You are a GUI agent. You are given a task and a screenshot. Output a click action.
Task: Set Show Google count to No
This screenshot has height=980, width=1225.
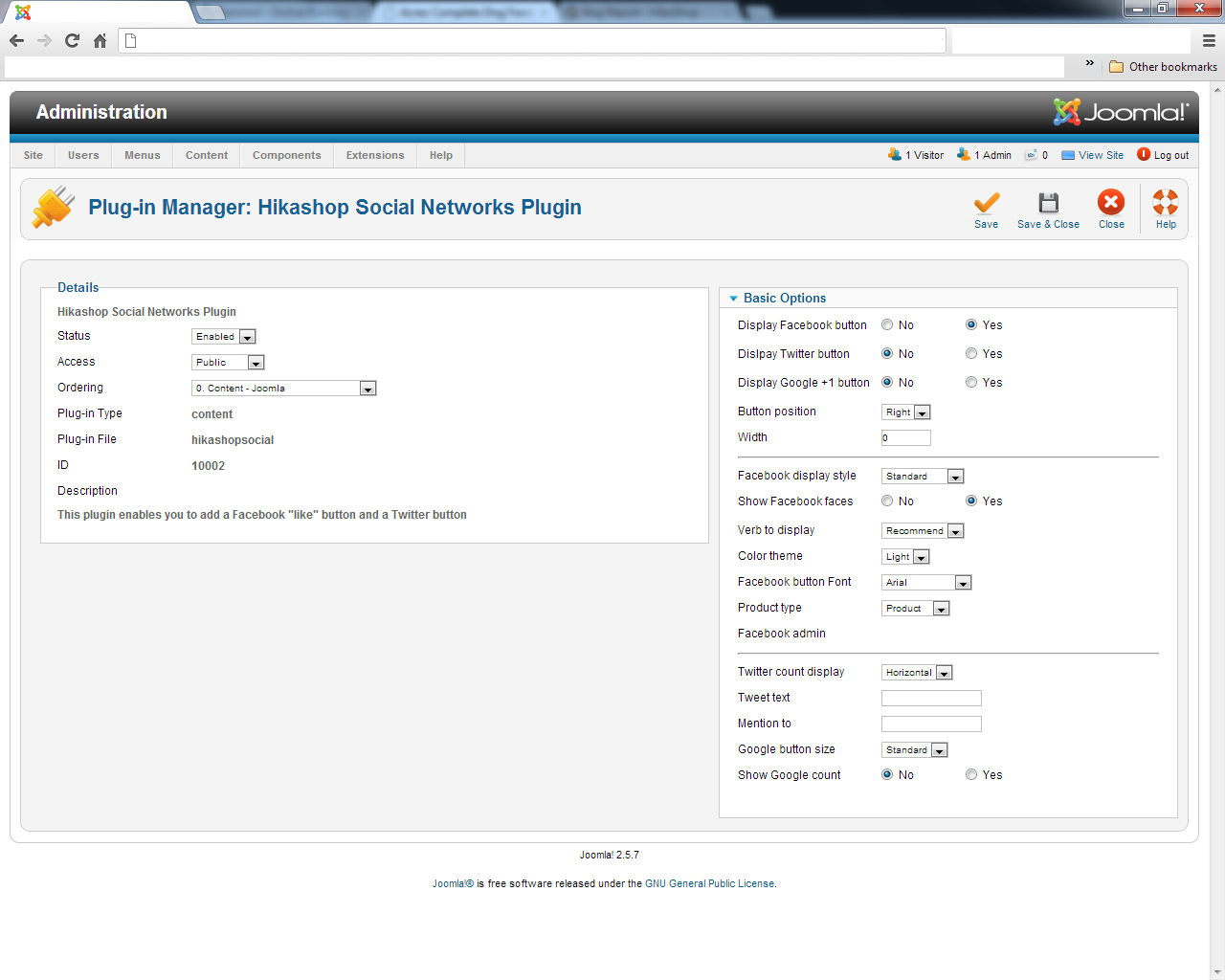[887, 775]
